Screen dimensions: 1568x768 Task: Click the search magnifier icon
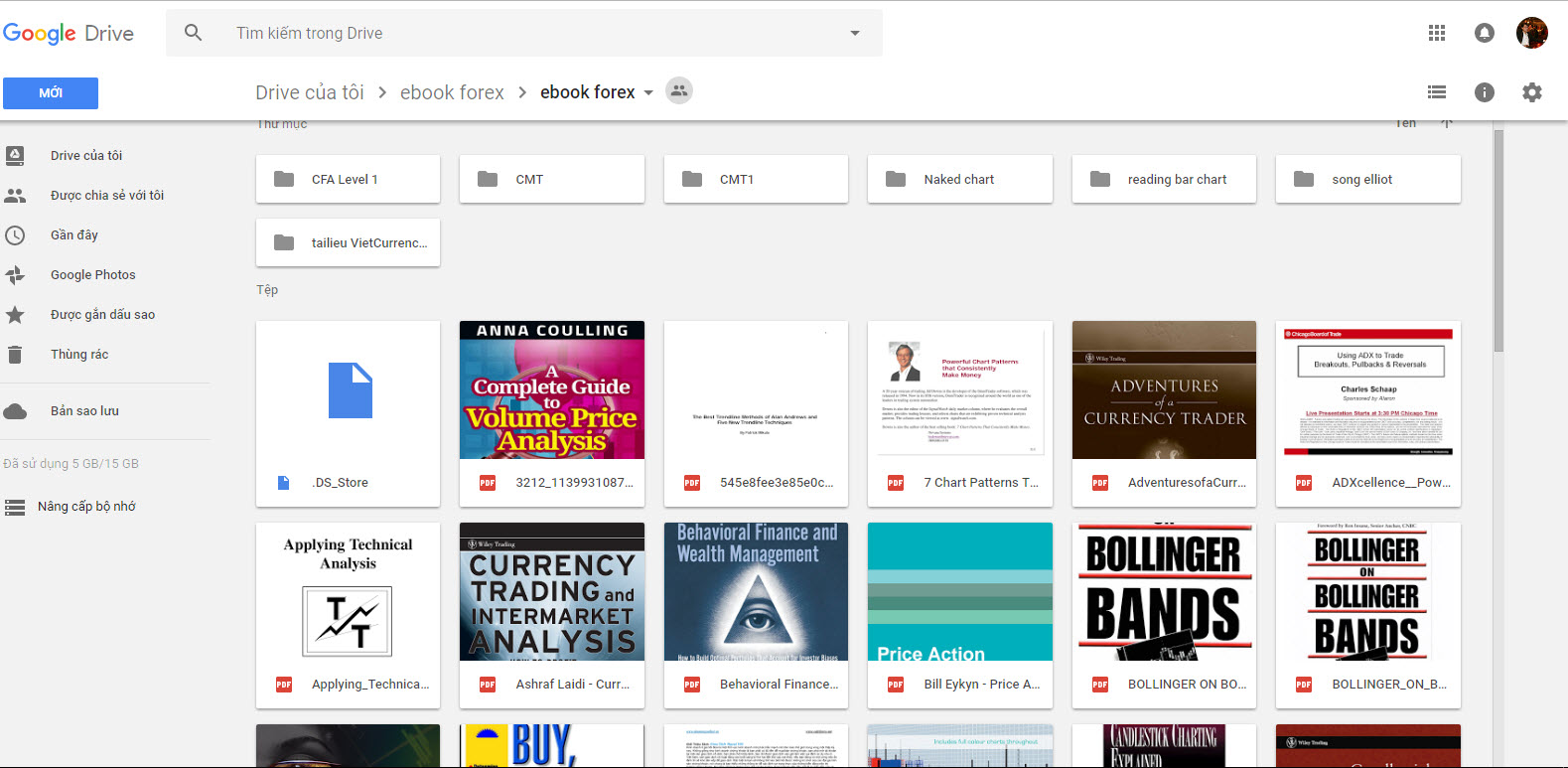pyautogui.click(x=194, y=33)
